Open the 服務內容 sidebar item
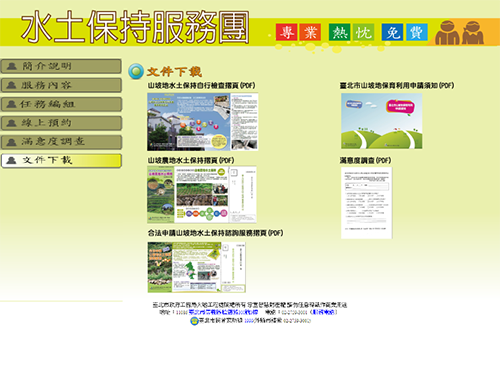Screen dimensions: 500x369 61,85
